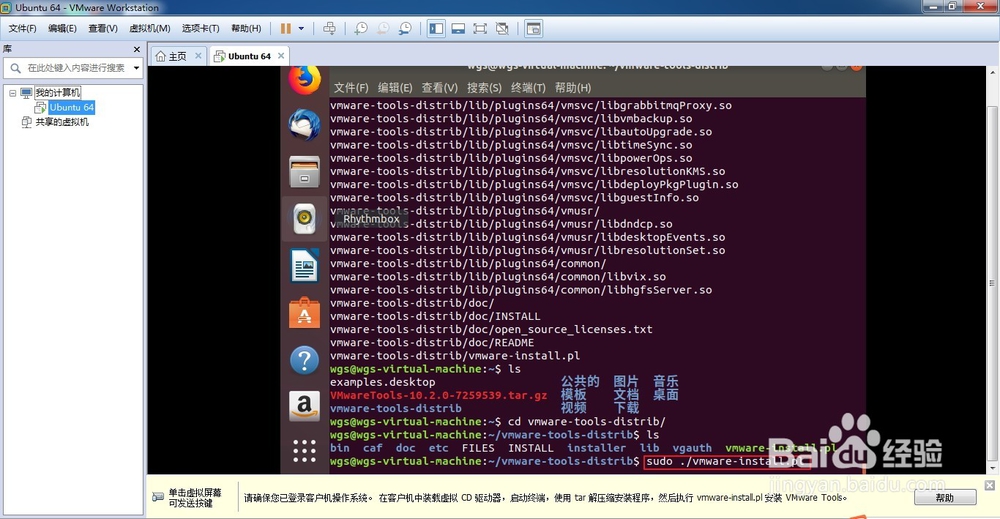This screenshot has height=519, width=1000.
Task: Open the library search dropdown arrow
Action: (x=136, y=68)
